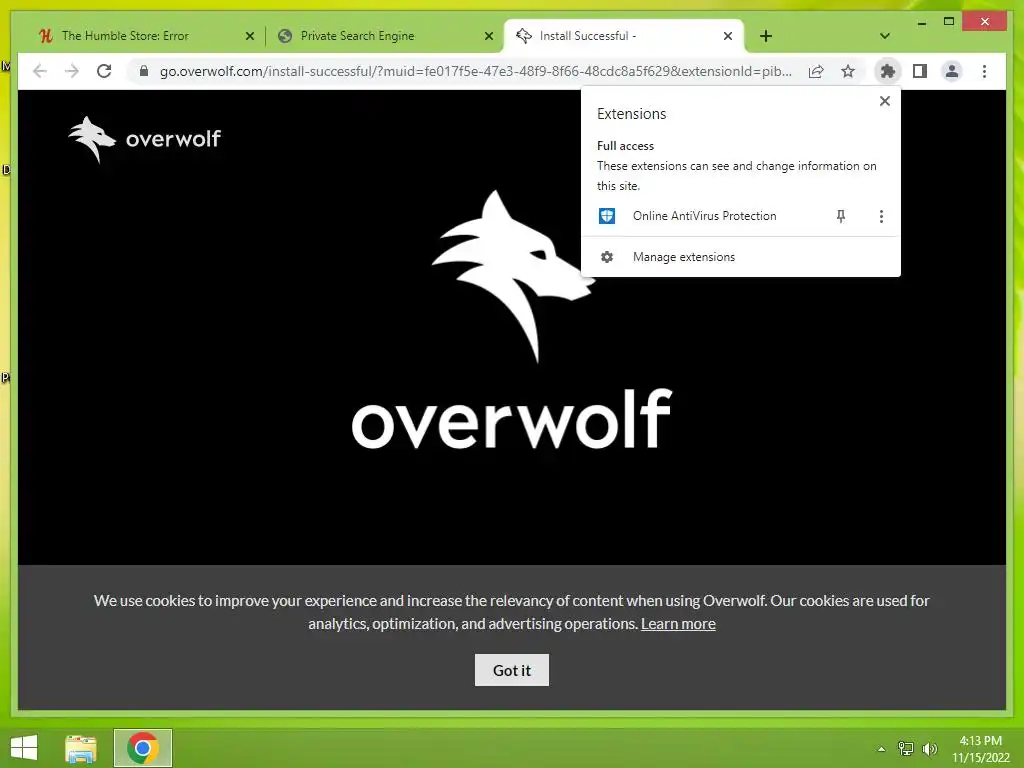Toggle the Extensions puzzle icon
Image resolution: width=1024 pixels, height=768 pixels.
[x=888, y=71]
